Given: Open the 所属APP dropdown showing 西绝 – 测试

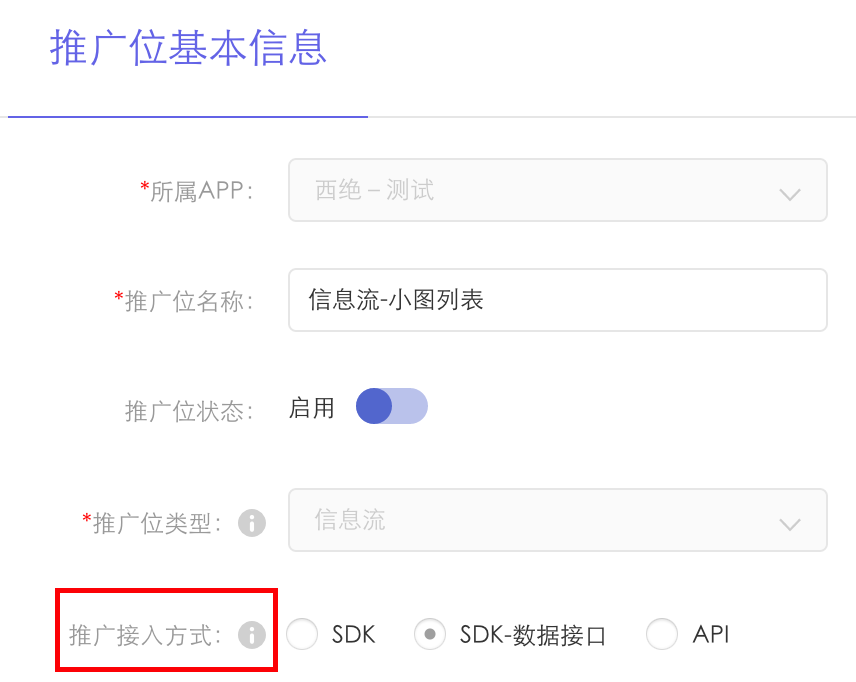Looking at the screenshot, I should pos(557,190).
